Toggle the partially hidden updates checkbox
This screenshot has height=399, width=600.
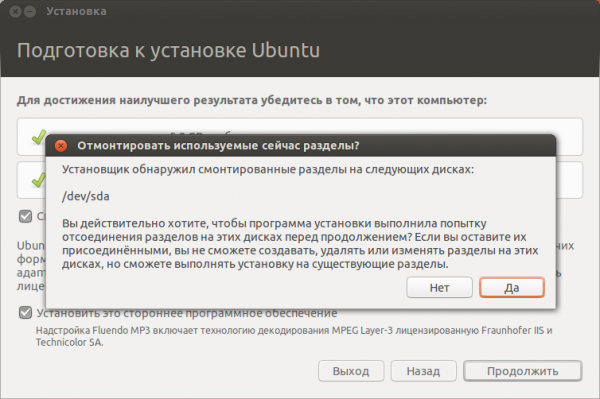point(25,216)
